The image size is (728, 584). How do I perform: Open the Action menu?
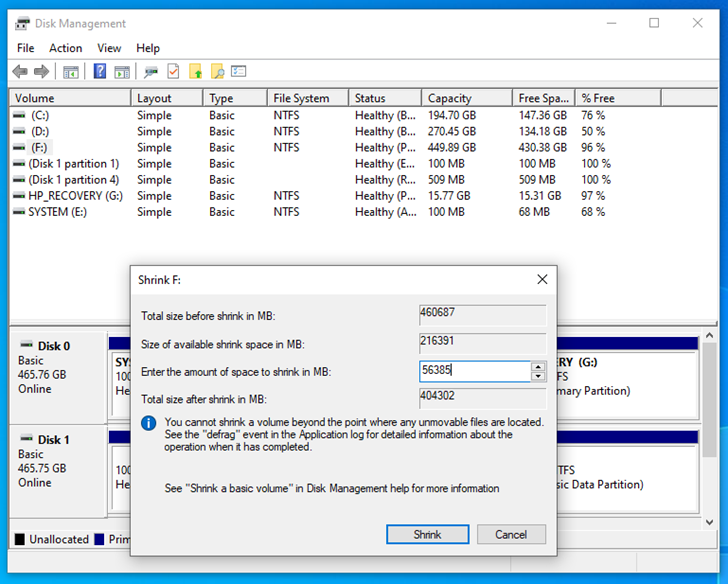point(66,48)
